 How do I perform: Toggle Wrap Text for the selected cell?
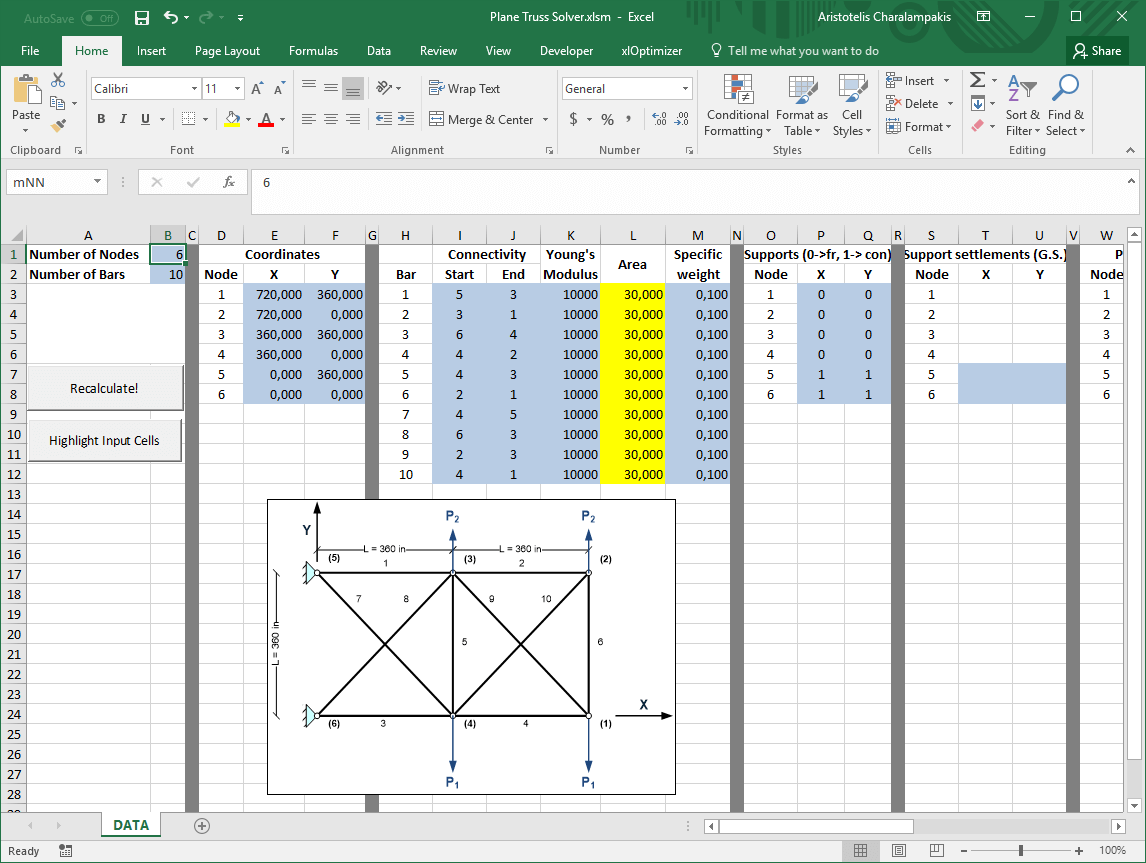pos(465,89)
